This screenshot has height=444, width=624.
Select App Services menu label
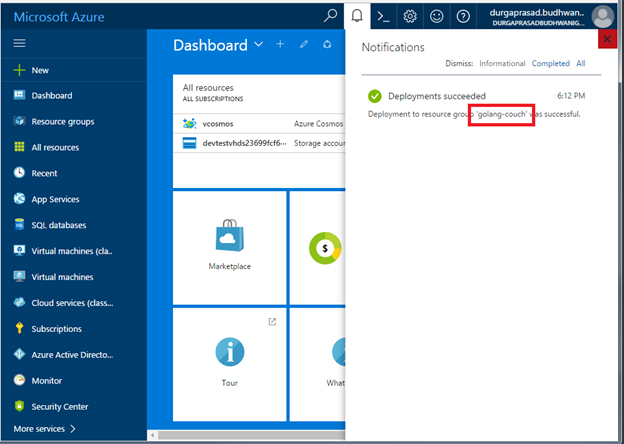(55, 199)
